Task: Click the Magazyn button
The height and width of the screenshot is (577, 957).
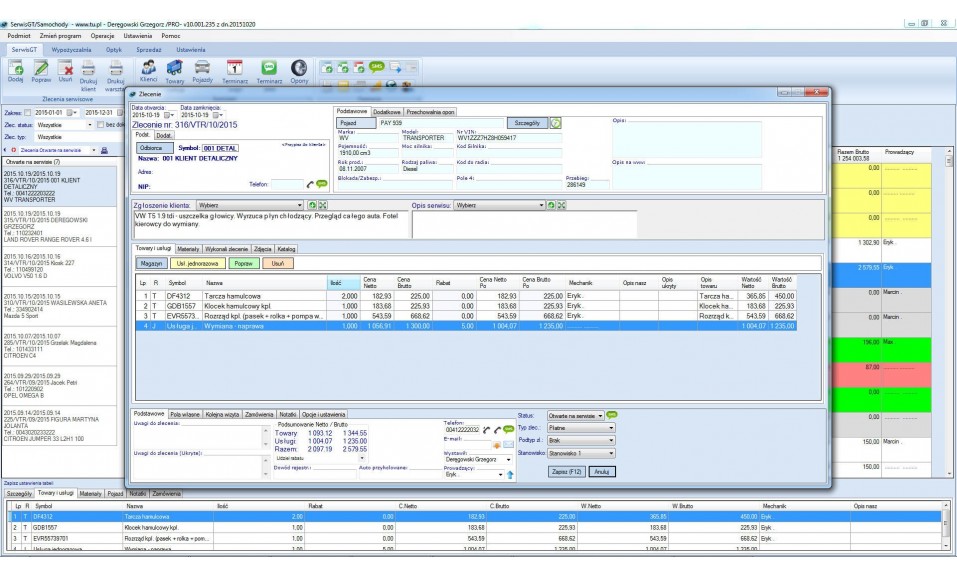Action: [152, 263]
